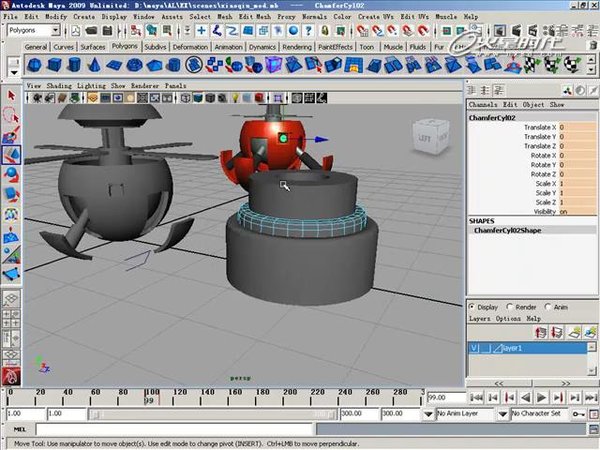600x450 pixels.
Task: Activate the Move tool in the toolbox
Action: pyautogui.click(x=10, y=155)
